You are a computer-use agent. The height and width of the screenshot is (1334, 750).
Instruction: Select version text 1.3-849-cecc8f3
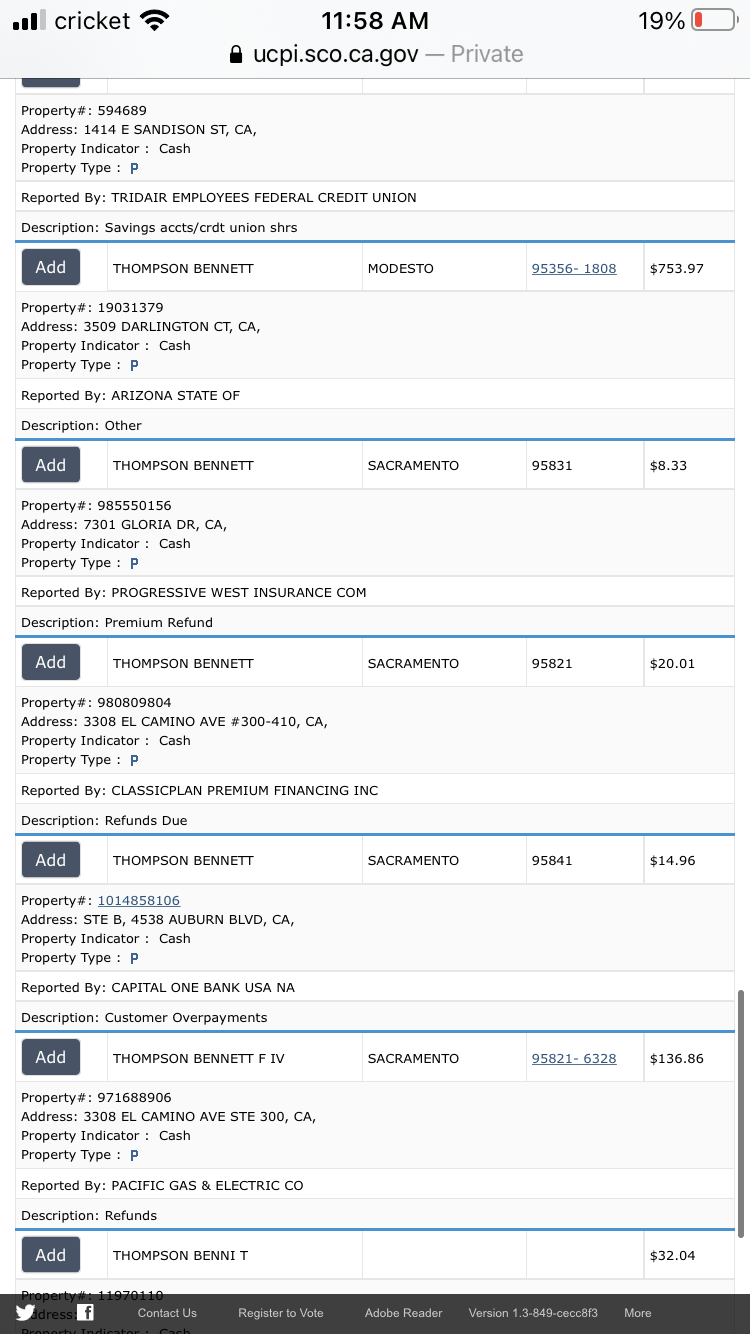tap(533, 1313)
